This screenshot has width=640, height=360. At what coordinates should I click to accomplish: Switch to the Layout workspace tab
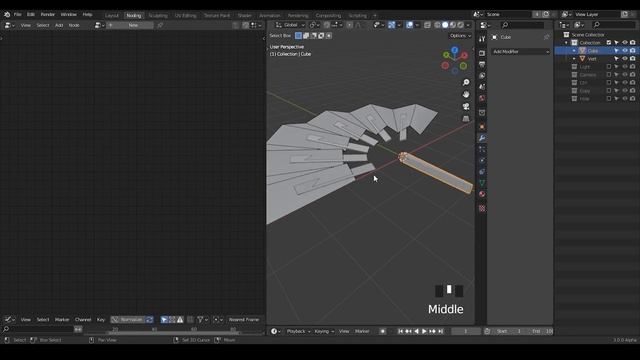111,16
